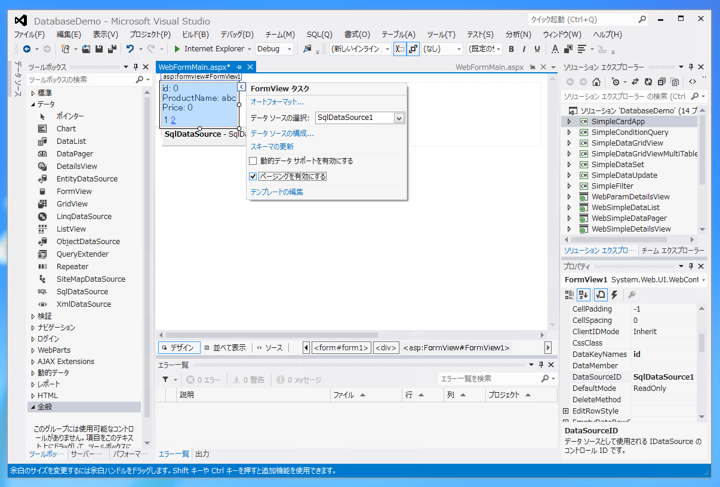Expand the 標準 toolbox group
The height and width of the screenshot is (487, 720).
tap(33, 93)
